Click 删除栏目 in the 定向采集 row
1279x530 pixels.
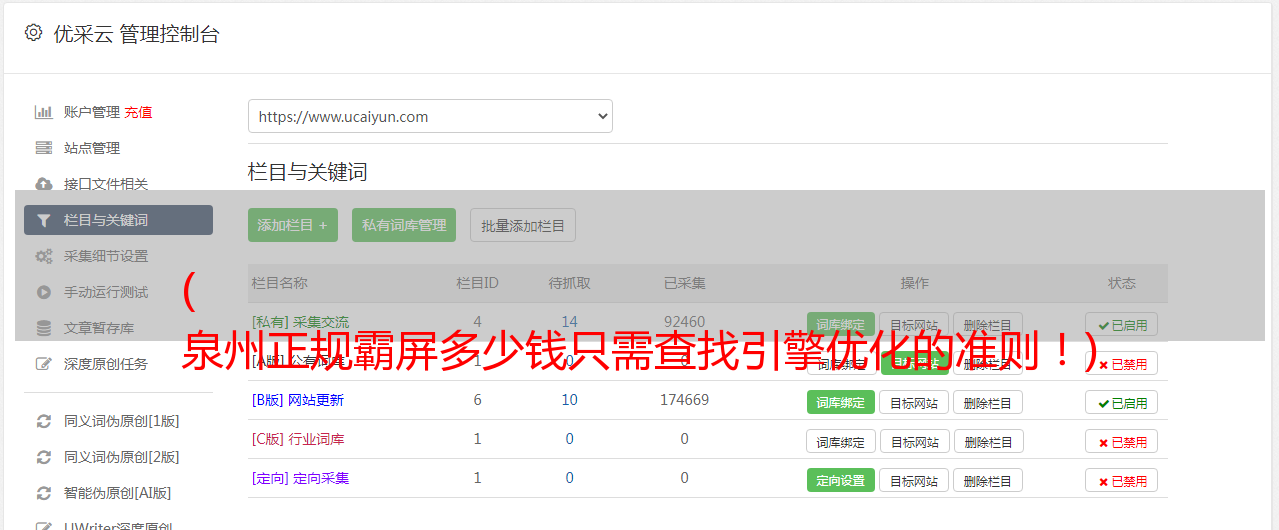click(988, 480)
